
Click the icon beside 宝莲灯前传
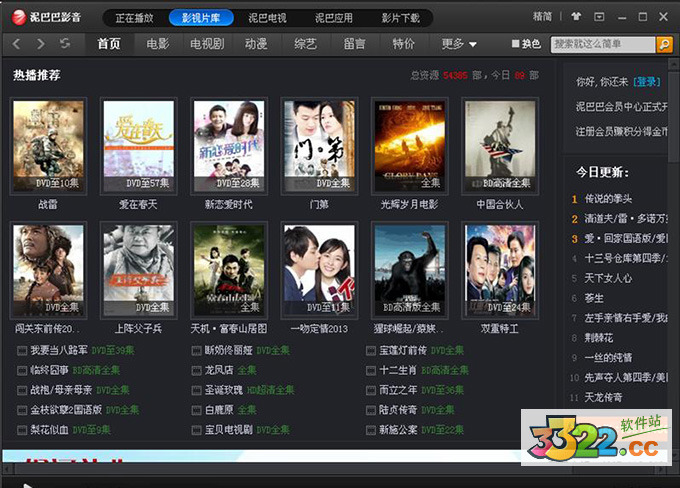[371, 350]
